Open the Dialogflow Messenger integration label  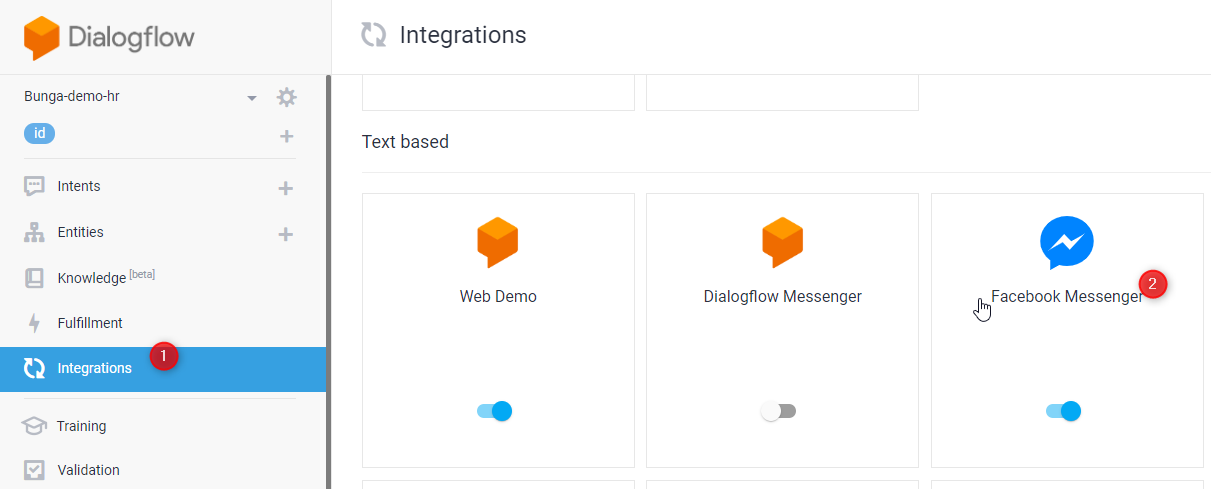click(782, 297)
